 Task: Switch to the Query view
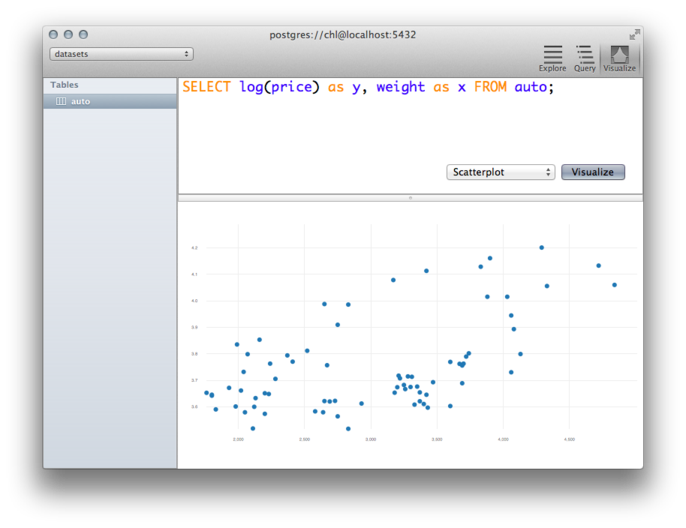585,58
